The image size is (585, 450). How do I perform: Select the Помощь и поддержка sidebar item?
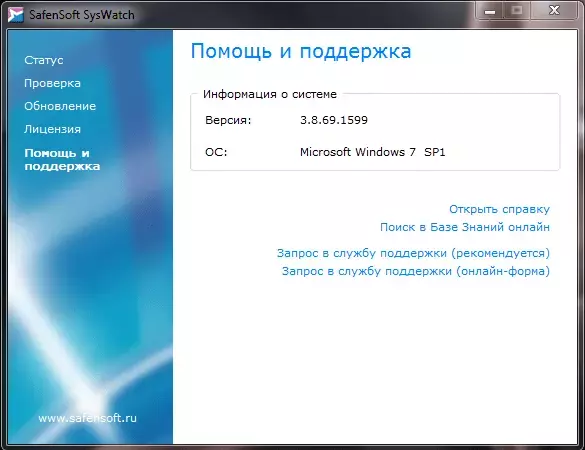click(x=62, y=160)
